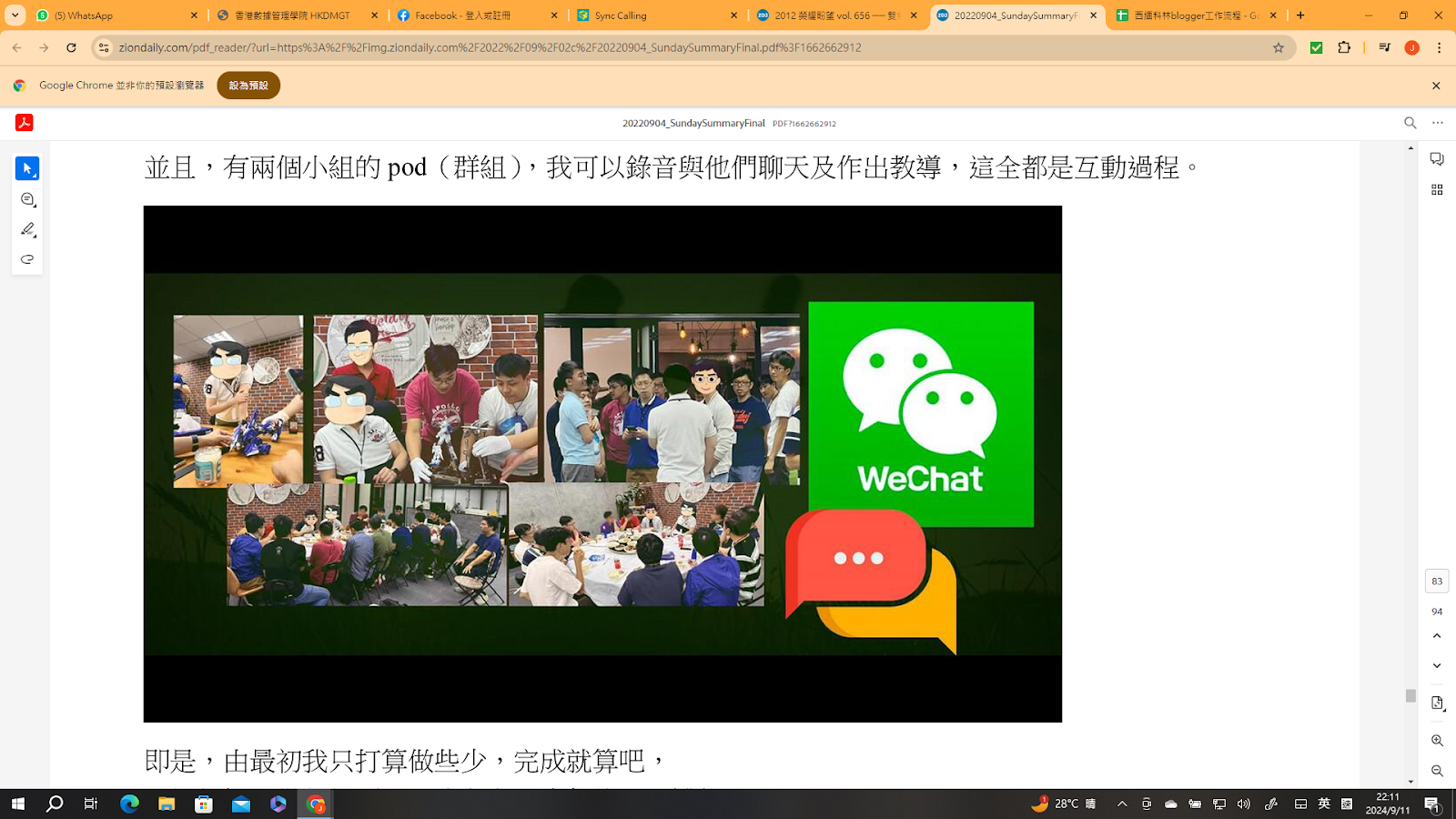Go forward in browser history
The width and height of the screenshot is (1456, 819).
coord(44,47)
